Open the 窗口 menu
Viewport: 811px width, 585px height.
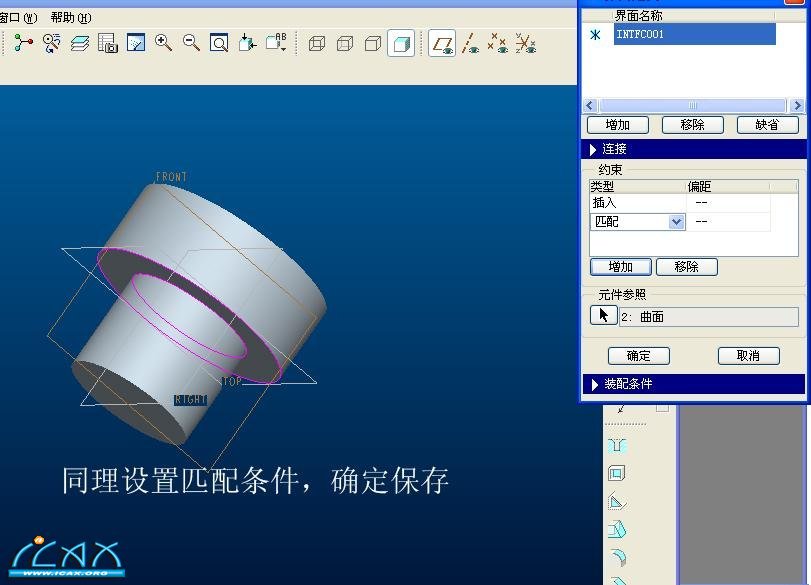point(18,18)
